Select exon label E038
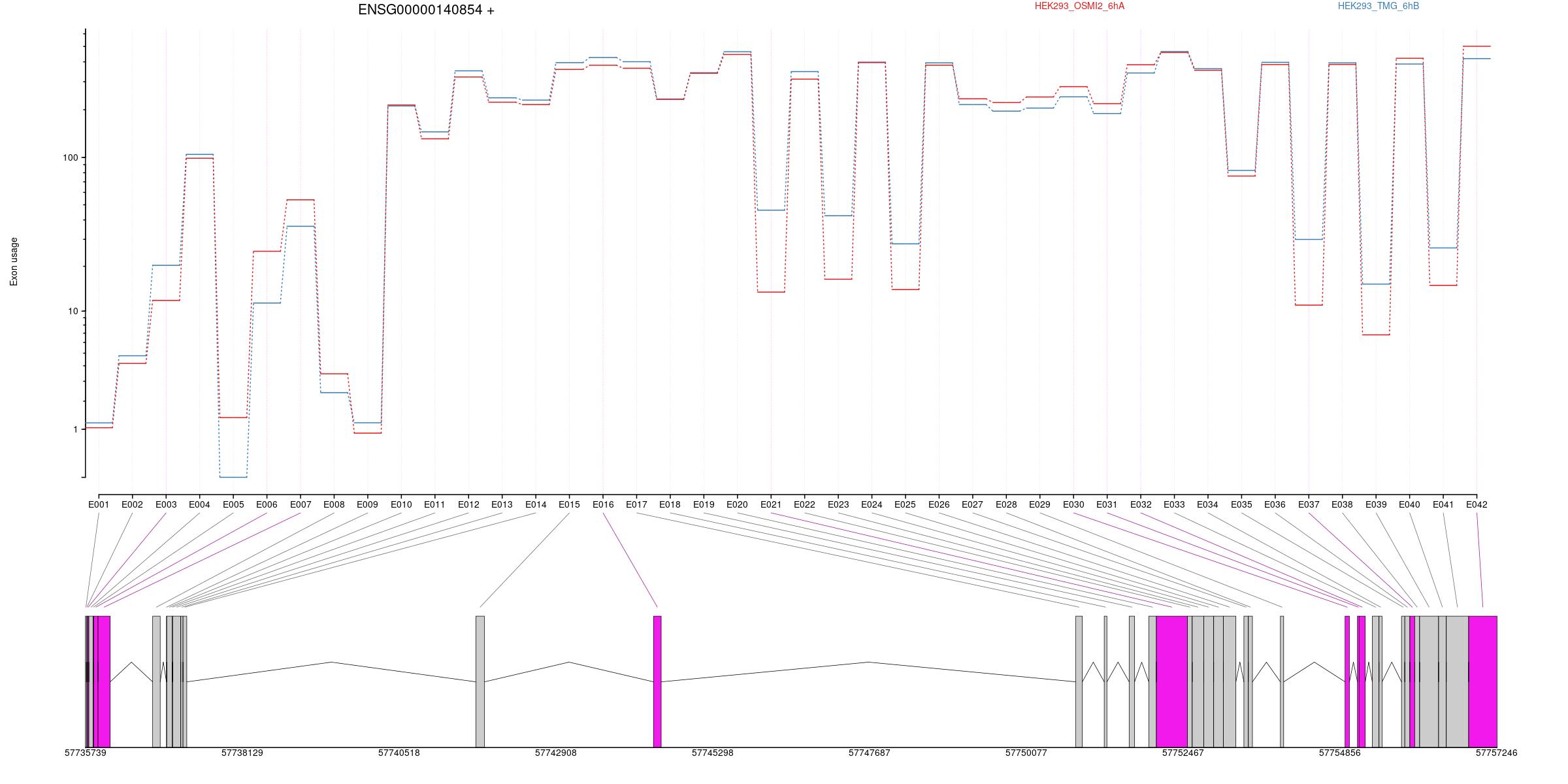The width and height of the screenshot is (1568, 784). [x=1342, y=504]
